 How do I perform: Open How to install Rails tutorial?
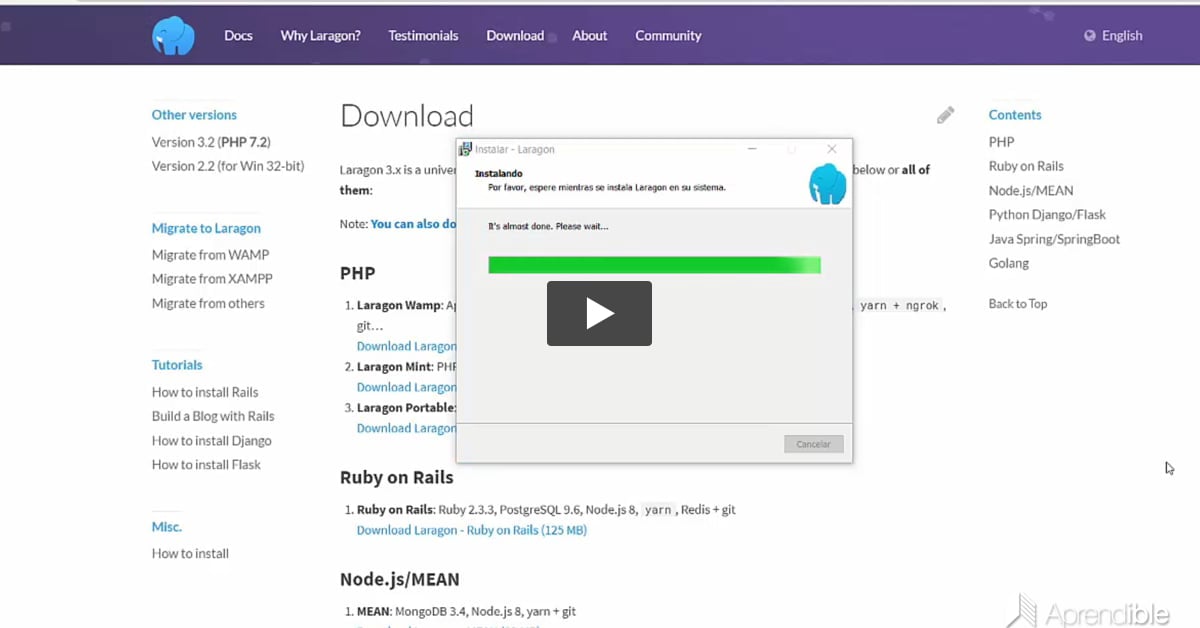(205, 392)
